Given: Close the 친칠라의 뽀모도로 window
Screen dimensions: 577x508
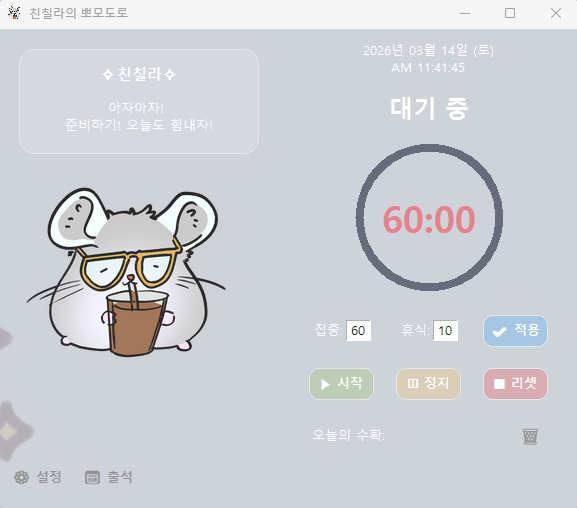Looking at the screenshot, I should (x=556, y=13).
